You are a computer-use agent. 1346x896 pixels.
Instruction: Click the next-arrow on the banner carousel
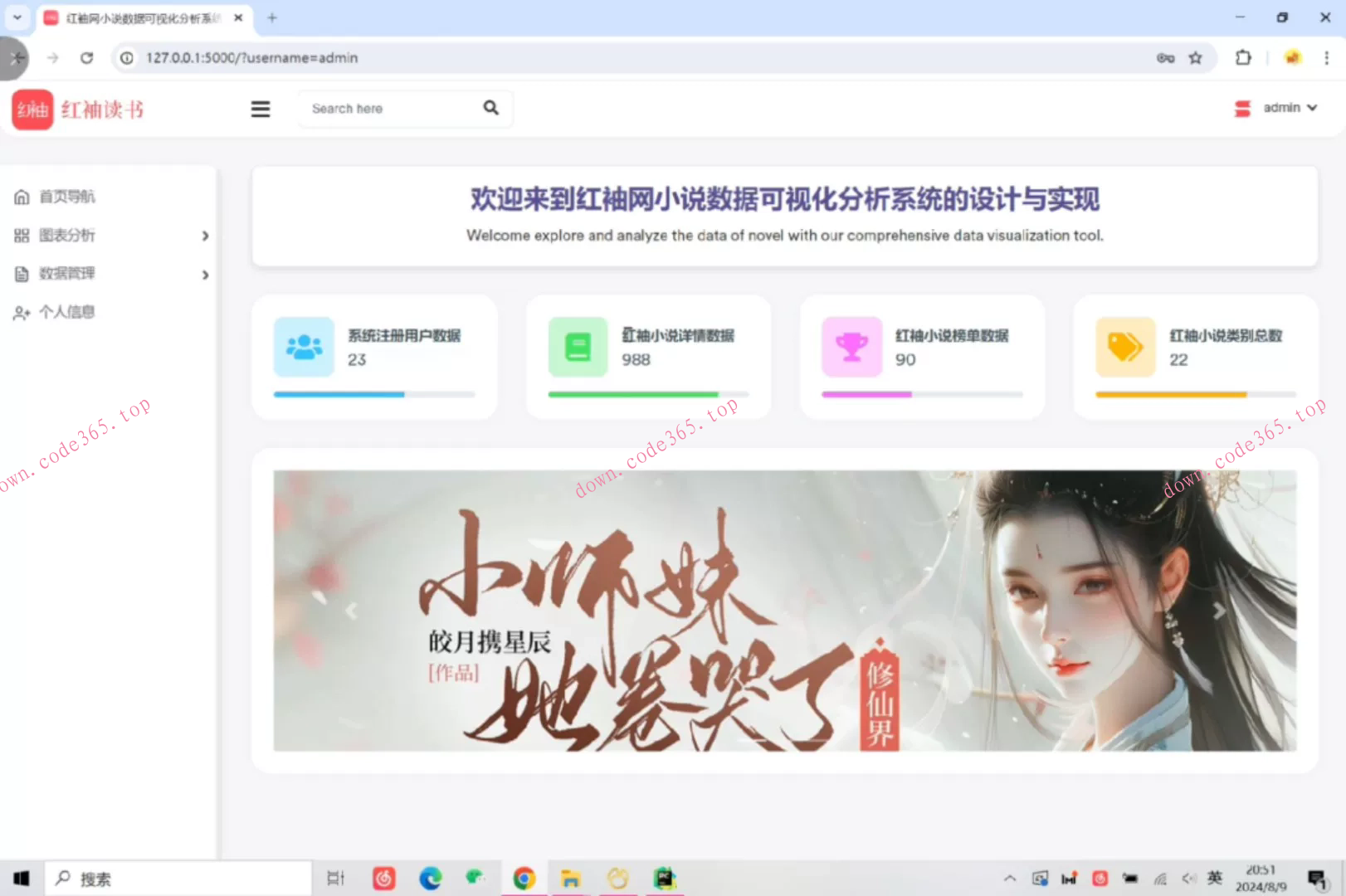click(x=1221, y=611)
